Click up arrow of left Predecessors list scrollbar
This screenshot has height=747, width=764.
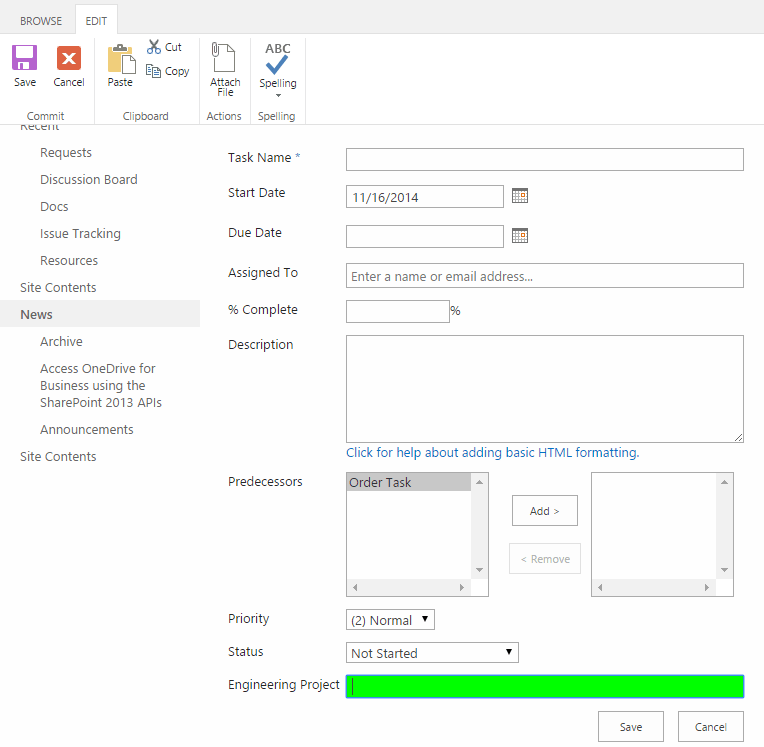point(479,482)
